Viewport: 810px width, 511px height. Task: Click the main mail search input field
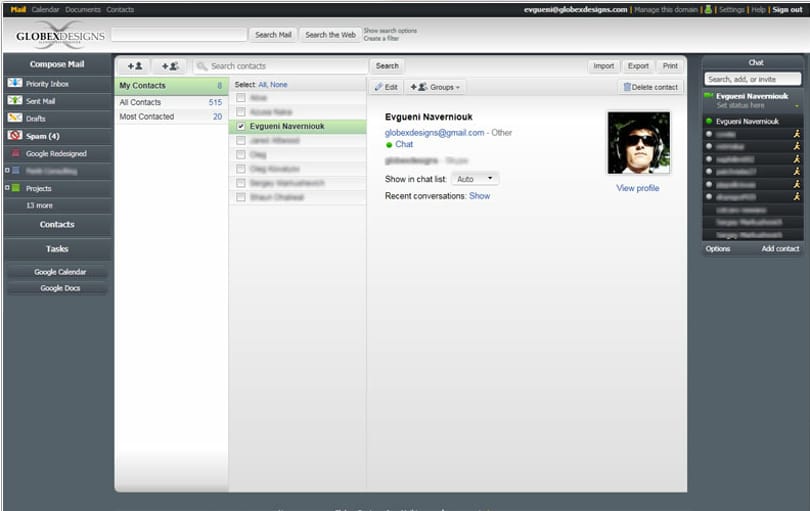point(179,35)
